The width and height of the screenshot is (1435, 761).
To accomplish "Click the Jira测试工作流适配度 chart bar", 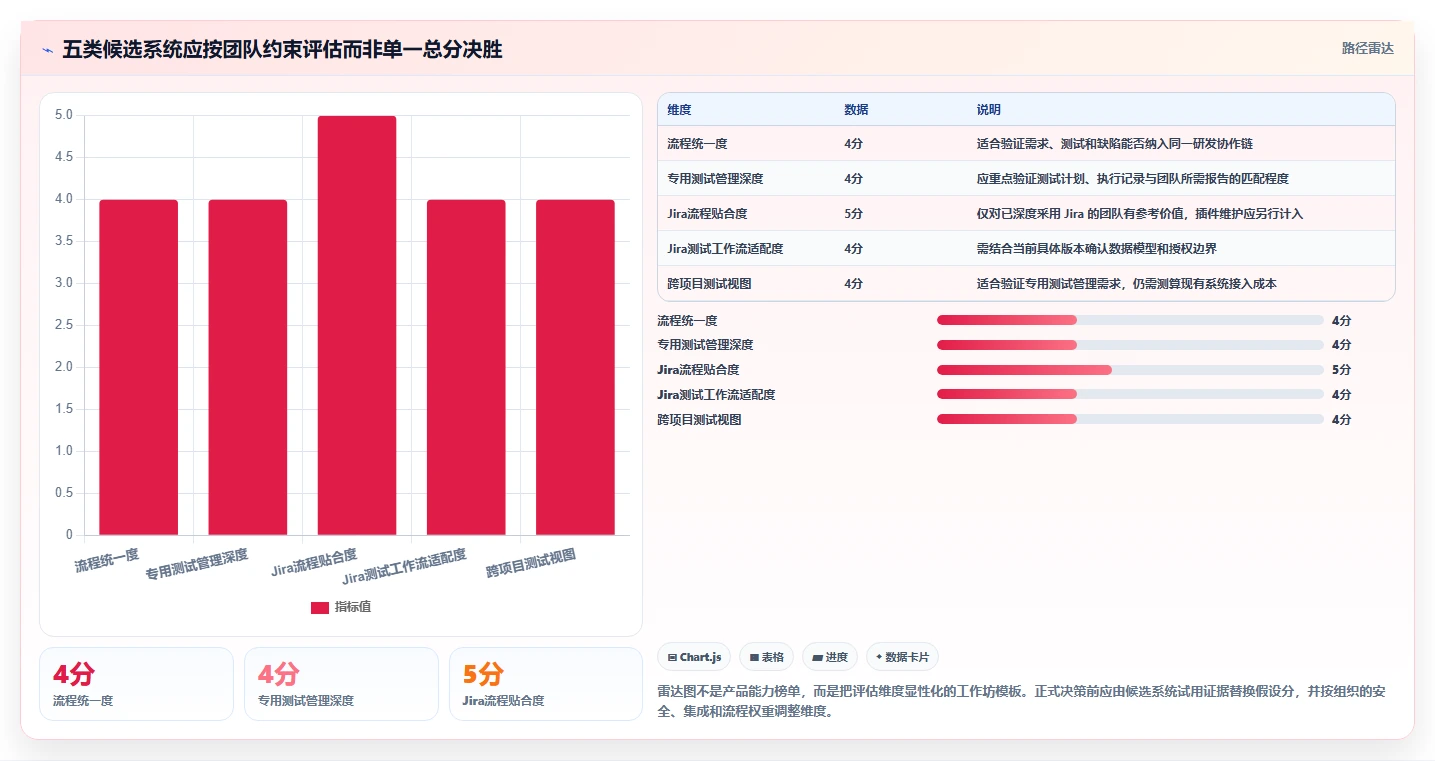I will 466,367.
